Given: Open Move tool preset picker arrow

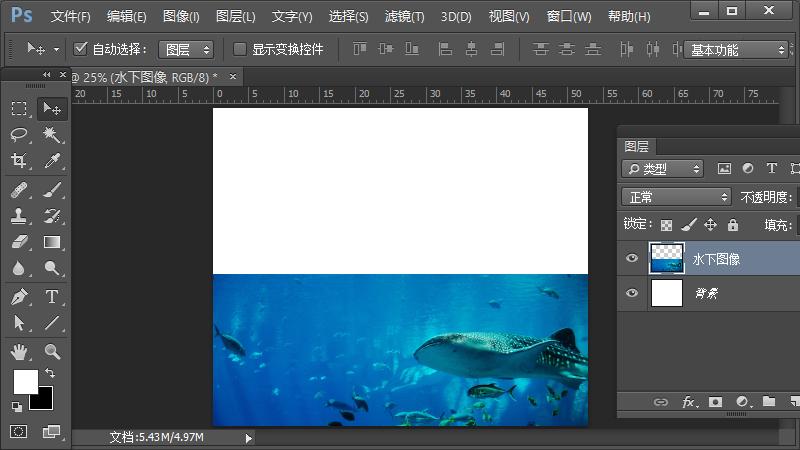Looking at the screenshot, I should coord(56,49).
